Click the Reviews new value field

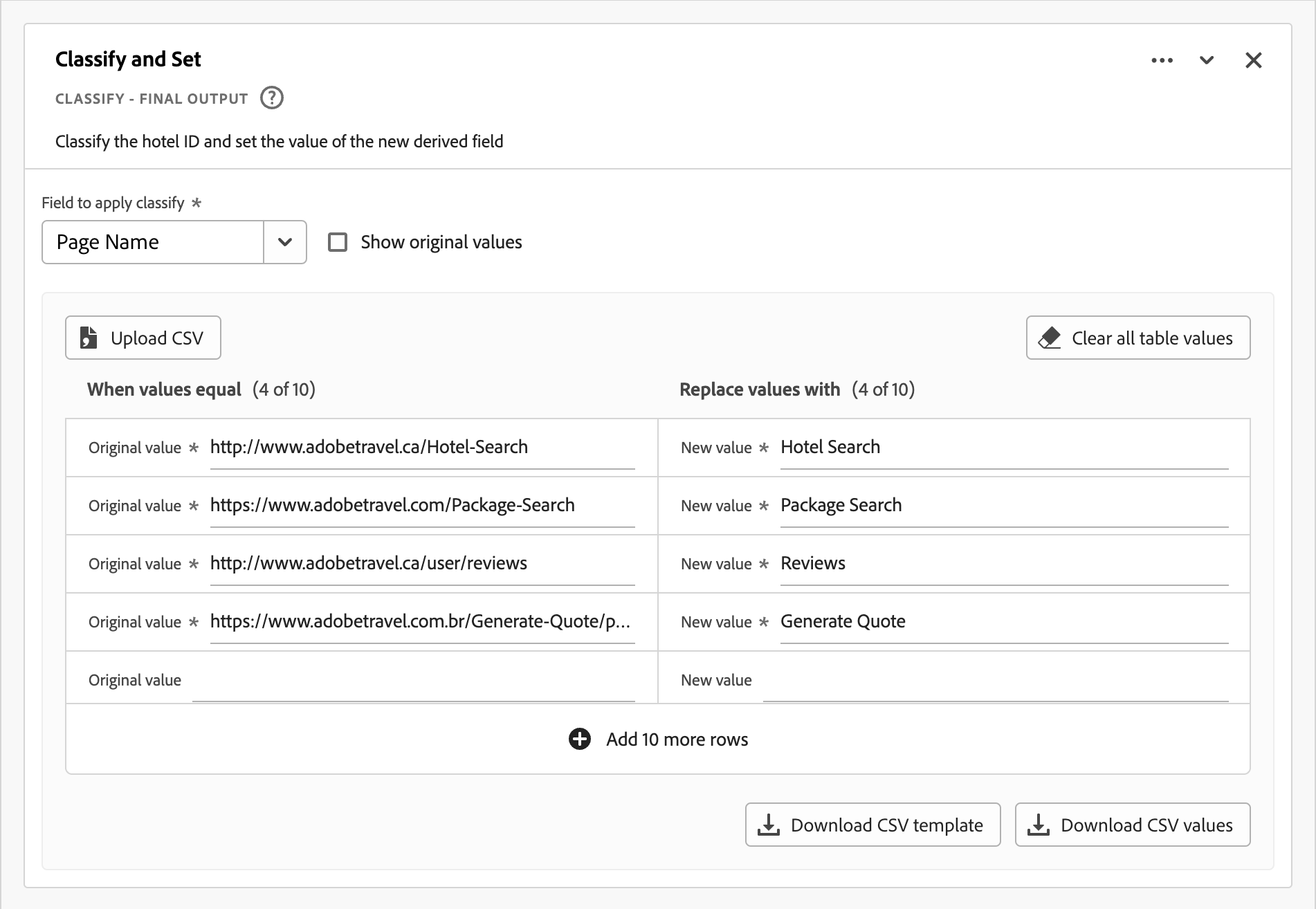1003,563
